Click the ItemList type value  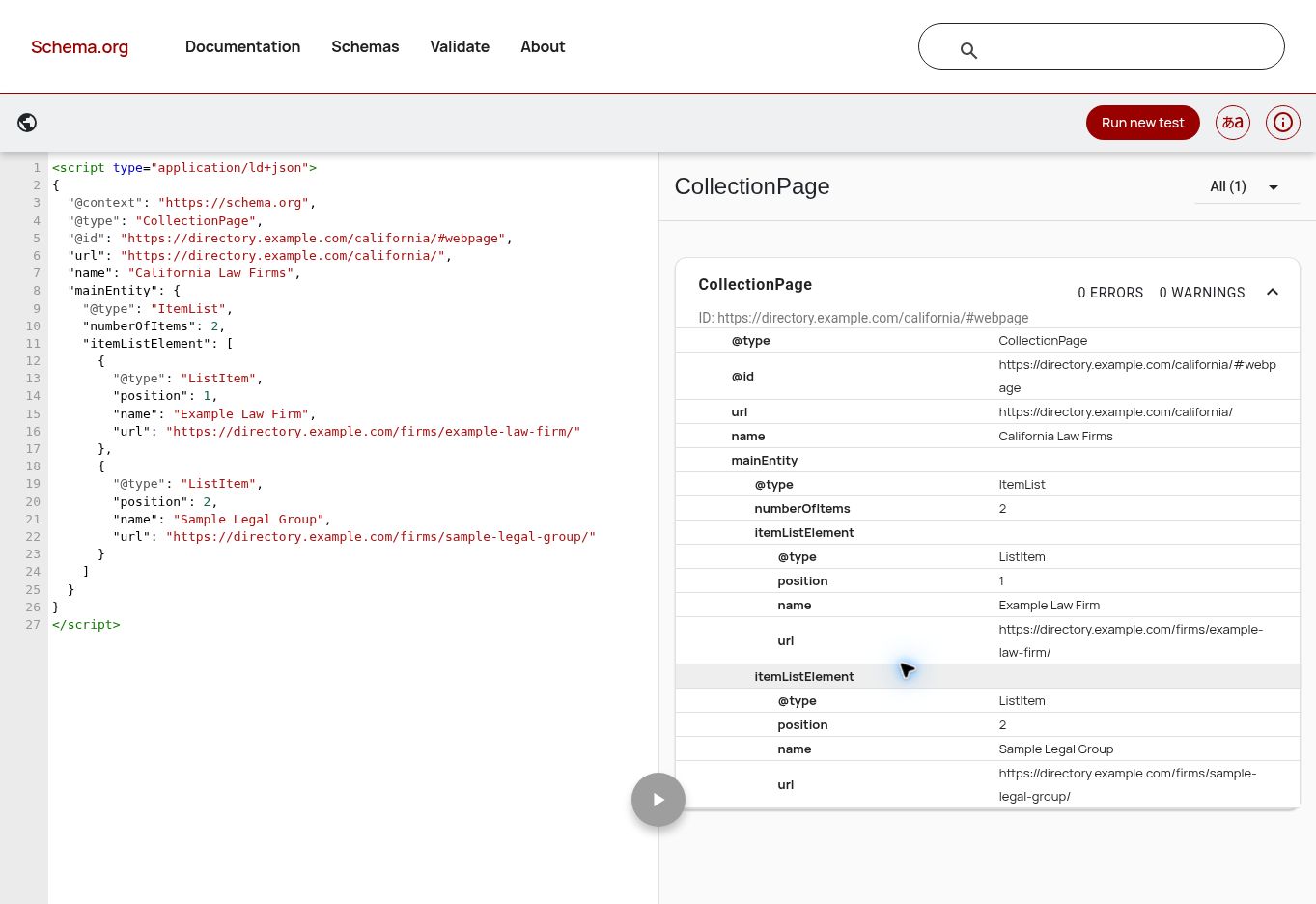1022,484
